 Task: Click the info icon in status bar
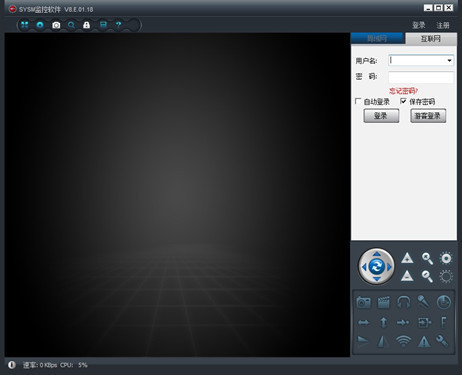12,365
